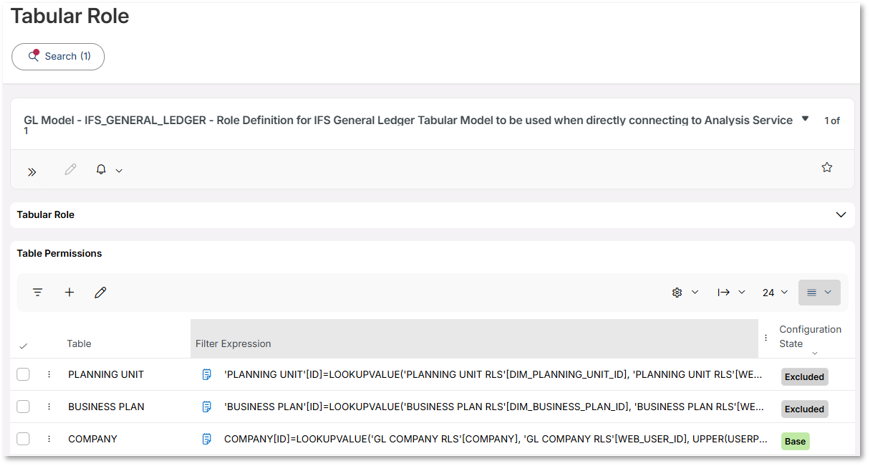Click the PLANNING UNIT table cell
This screenshot has width=869, height=465.
106,375
